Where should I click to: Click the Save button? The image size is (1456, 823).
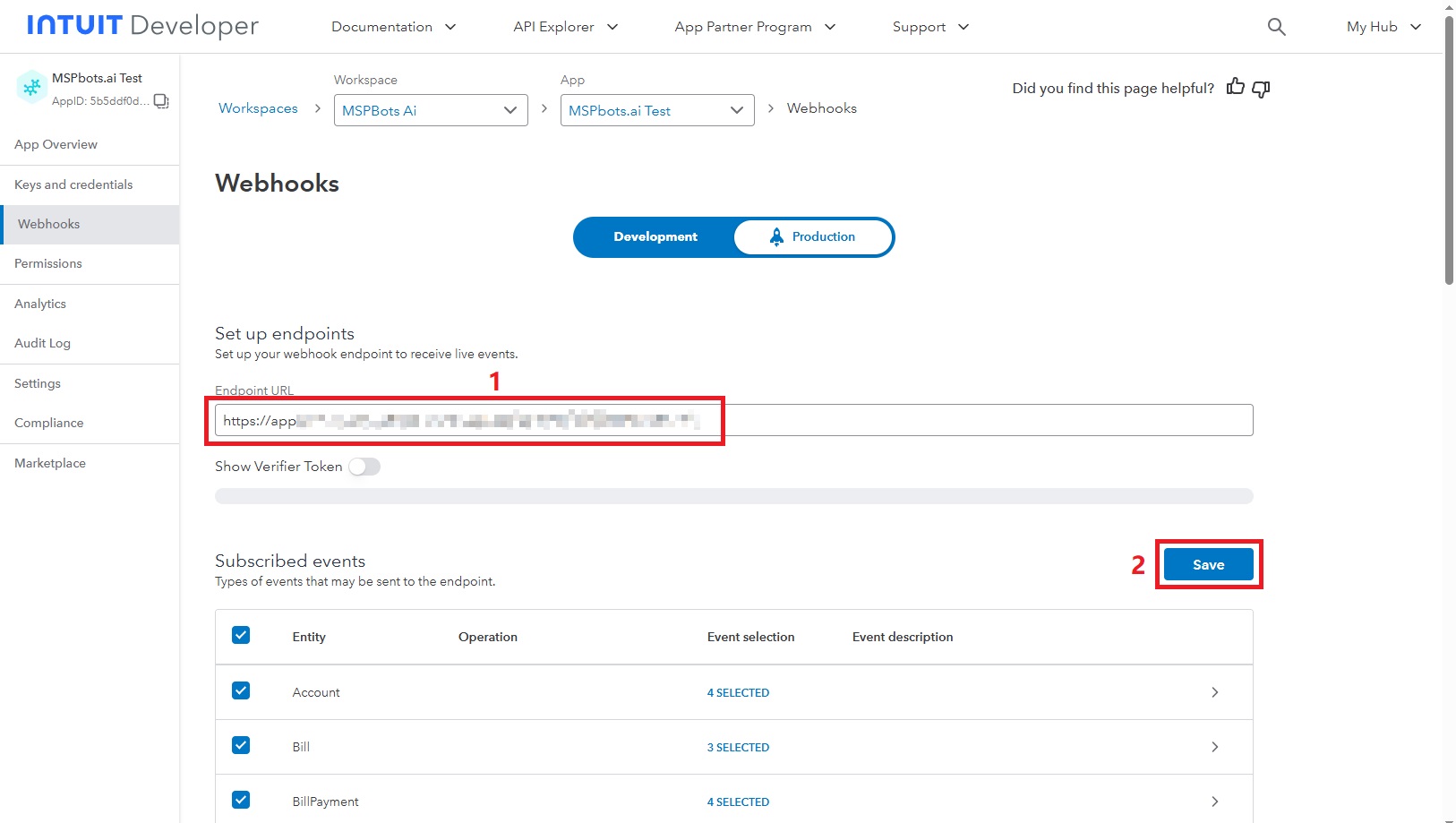pos(1208,564)
